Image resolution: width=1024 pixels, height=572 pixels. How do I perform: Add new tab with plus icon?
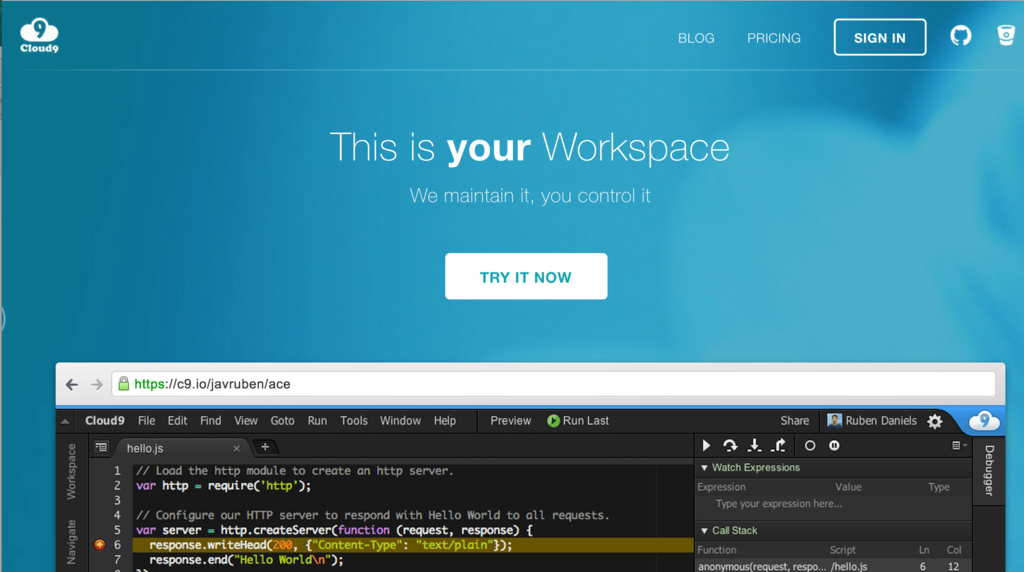[264, 447]
